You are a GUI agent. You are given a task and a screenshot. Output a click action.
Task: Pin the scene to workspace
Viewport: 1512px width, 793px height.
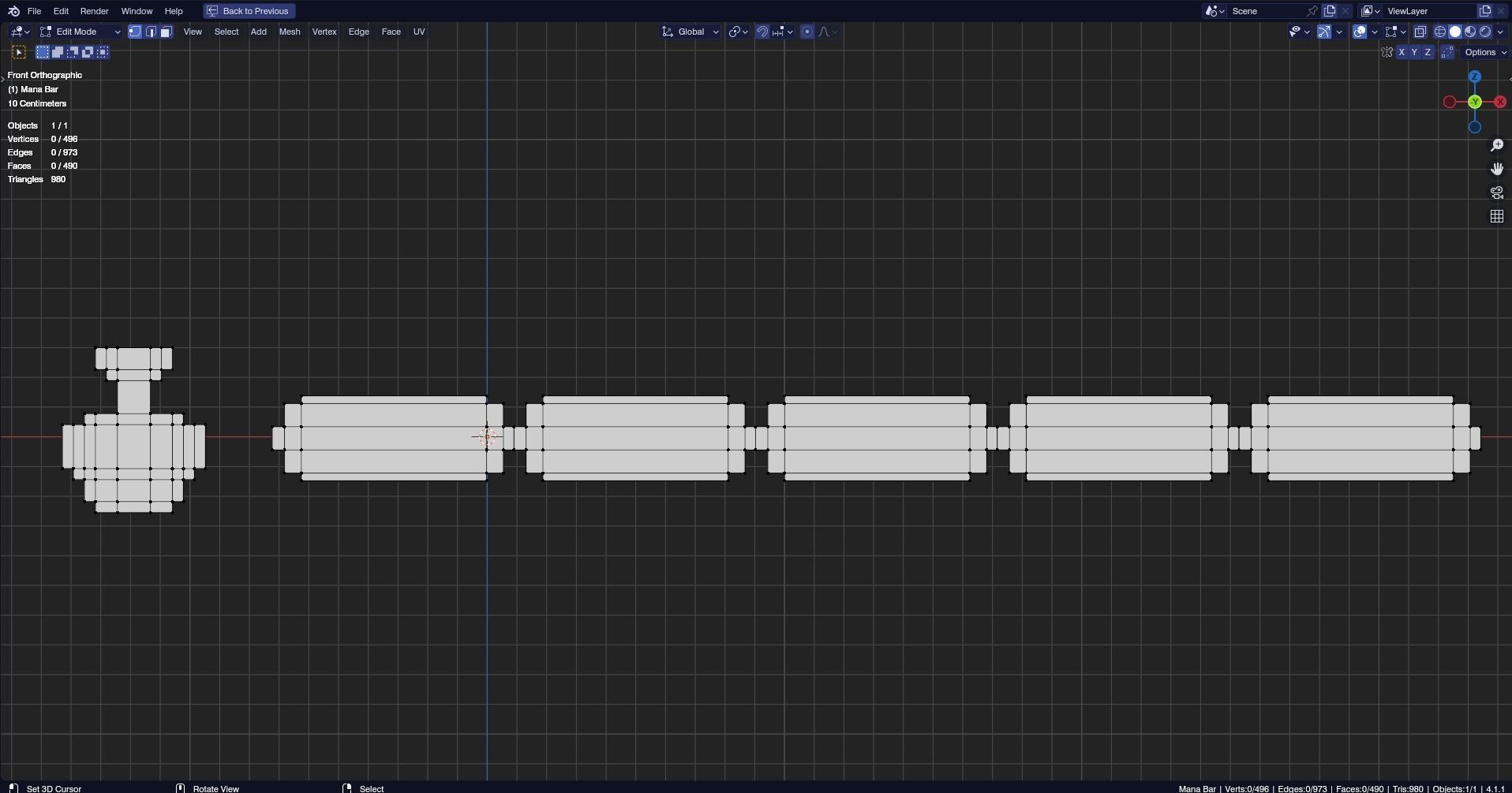tap(1312, 11)
